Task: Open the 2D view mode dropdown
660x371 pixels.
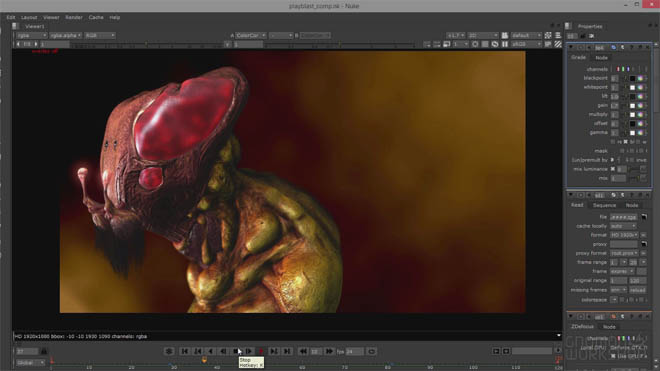Action: 483,35
